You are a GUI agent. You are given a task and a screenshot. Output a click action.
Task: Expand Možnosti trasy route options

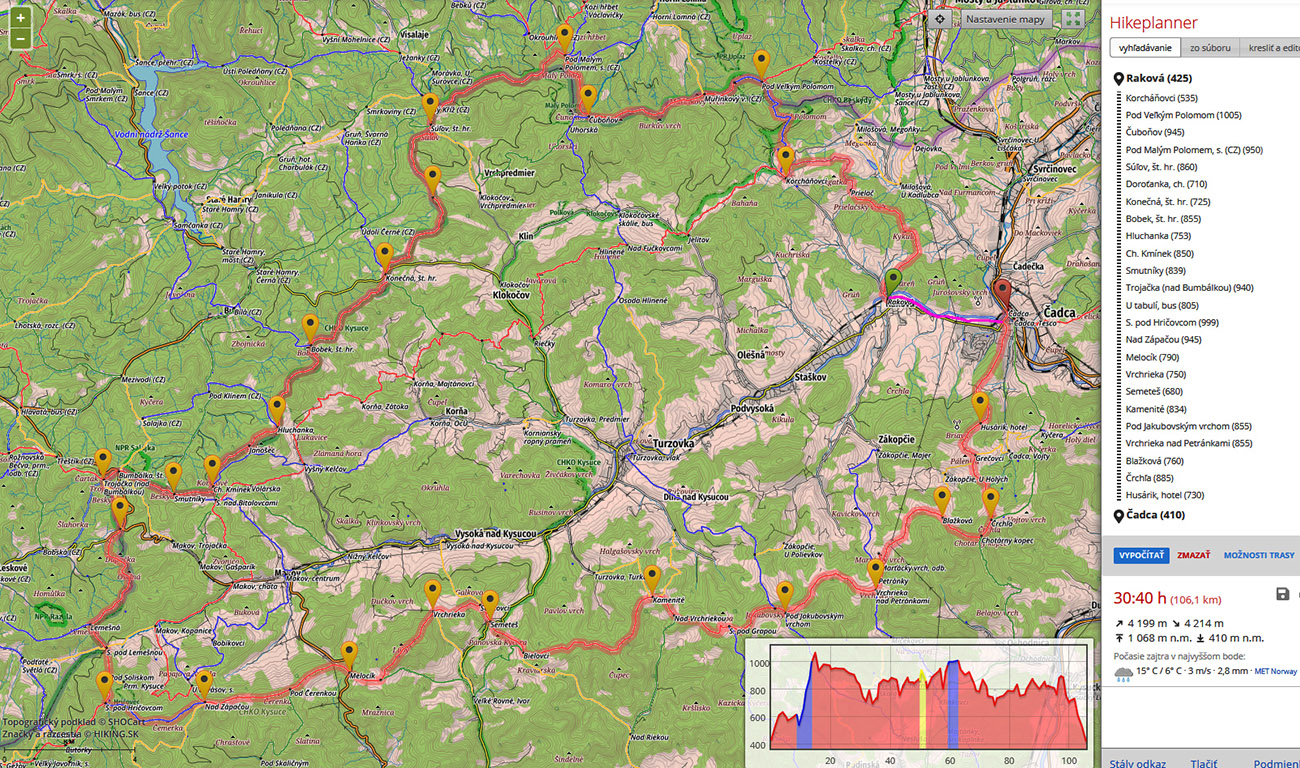pyautogui.click(x=1258, y=555)
